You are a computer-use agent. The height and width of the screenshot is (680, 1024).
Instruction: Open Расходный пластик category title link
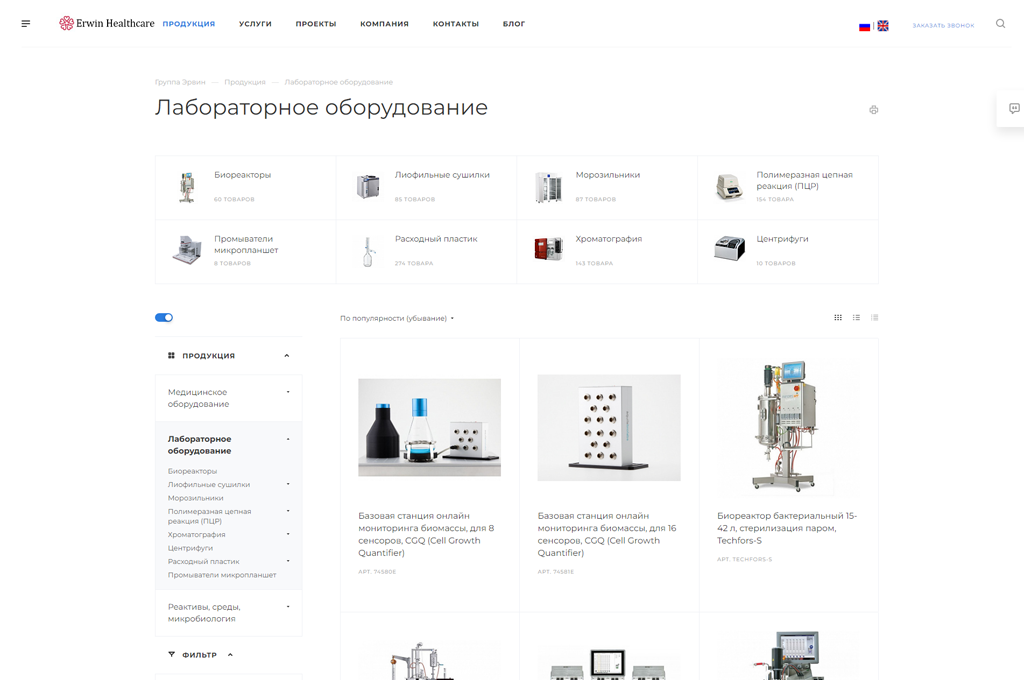[436, 239]
